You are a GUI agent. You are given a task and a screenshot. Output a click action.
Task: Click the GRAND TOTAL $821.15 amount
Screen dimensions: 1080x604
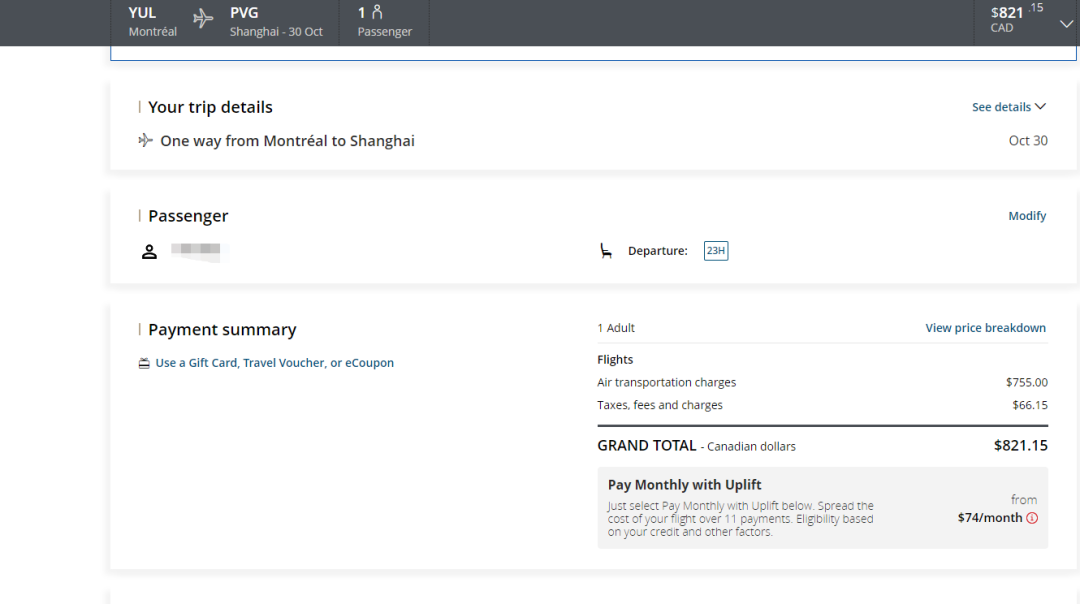coord(1020,446)
